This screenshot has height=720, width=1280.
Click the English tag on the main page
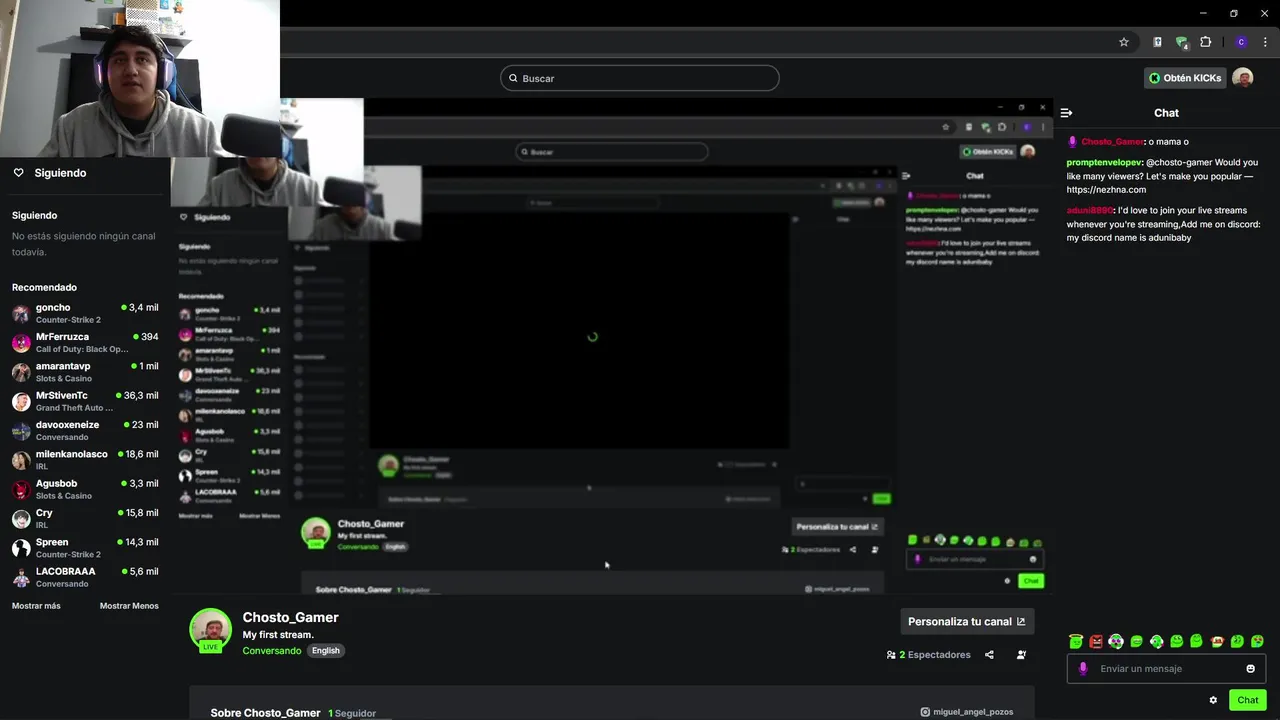pos(326,651)
